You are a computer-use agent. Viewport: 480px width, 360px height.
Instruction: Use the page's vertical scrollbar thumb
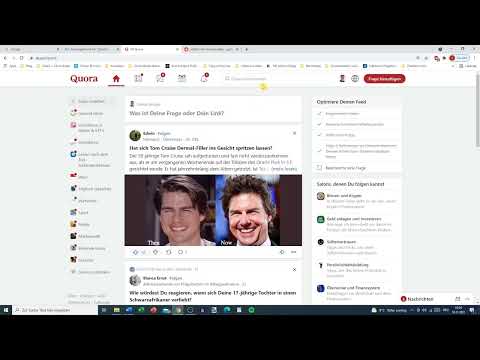pos(477,110)
